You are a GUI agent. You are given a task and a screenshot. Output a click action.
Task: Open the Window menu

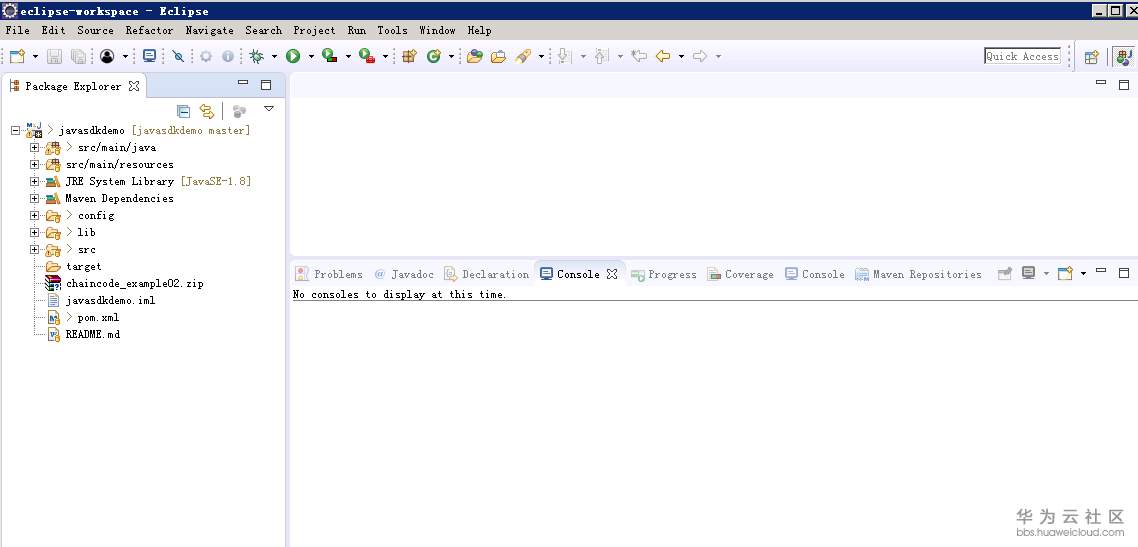[x=438, y=30]
